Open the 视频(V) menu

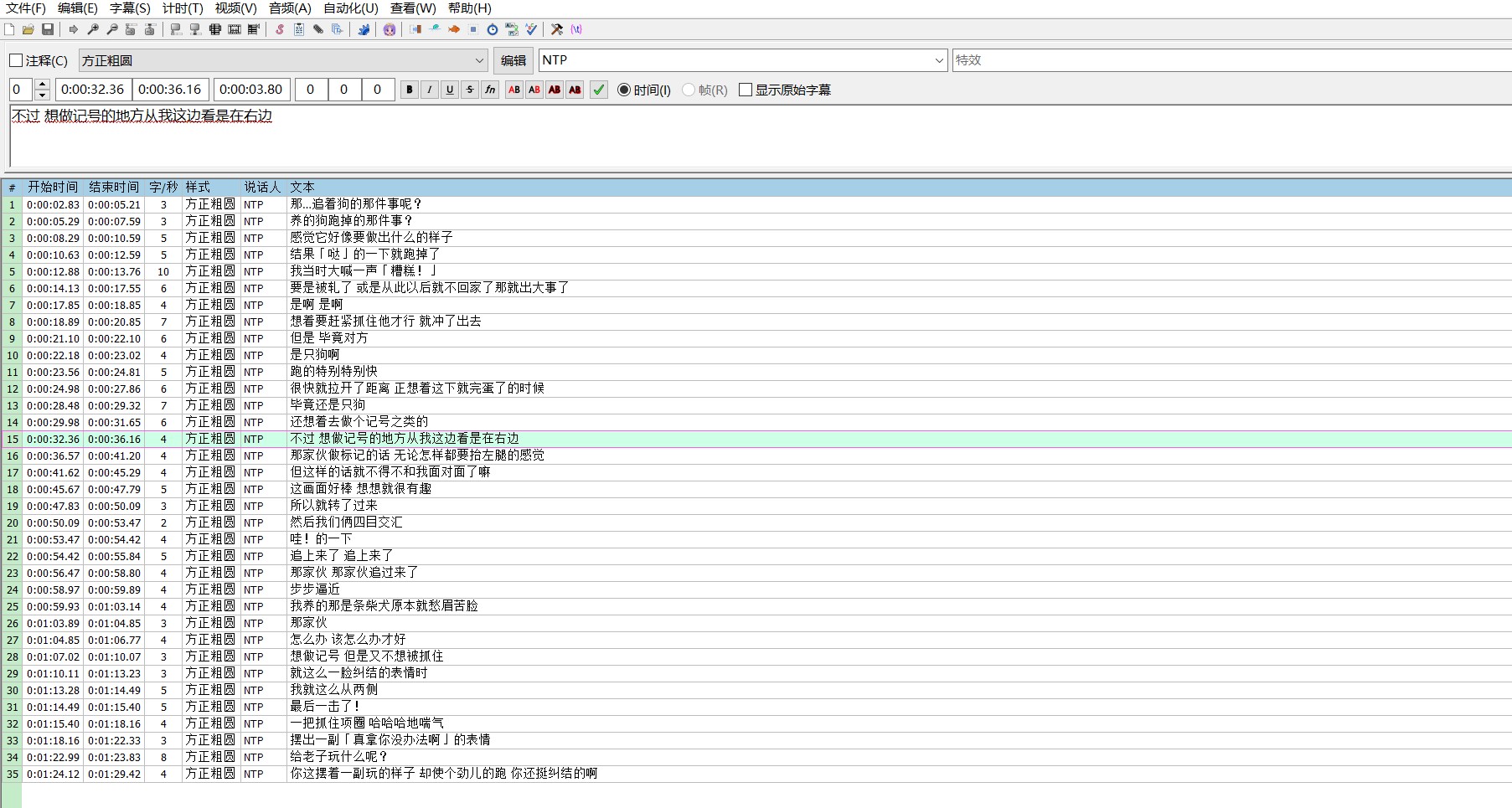coord(235,8)
